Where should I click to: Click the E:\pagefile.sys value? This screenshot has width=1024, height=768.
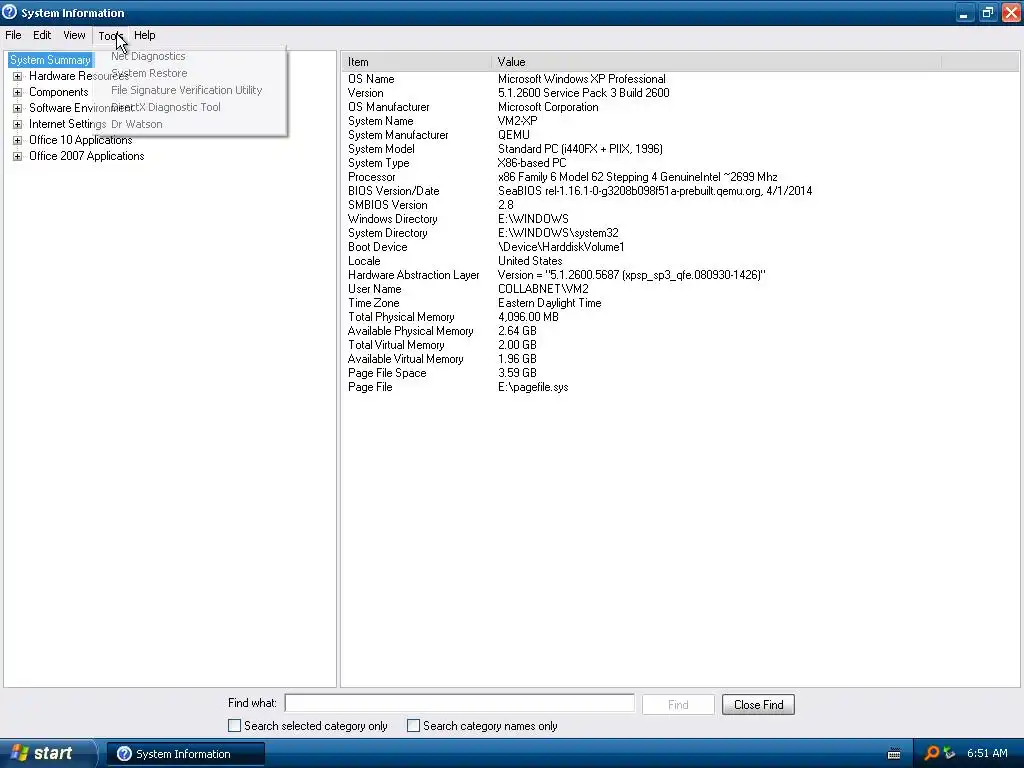[x=533, y=387]
